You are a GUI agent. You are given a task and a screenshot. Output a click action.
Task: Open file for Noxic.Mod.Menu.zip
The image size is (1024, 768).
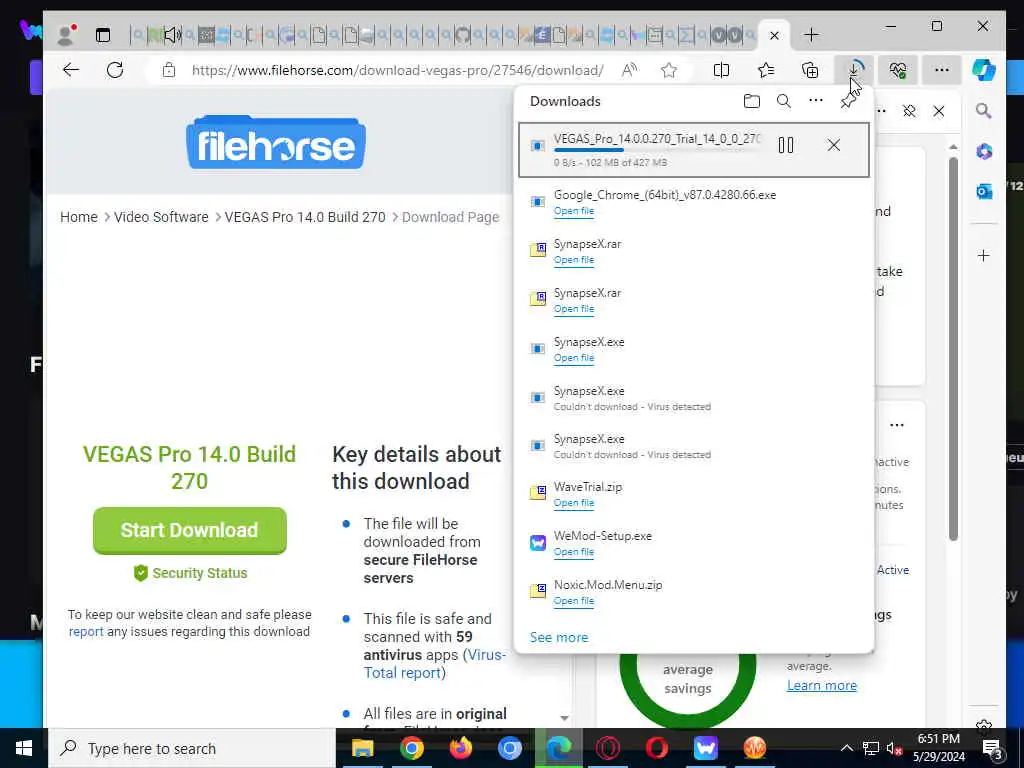574,601
